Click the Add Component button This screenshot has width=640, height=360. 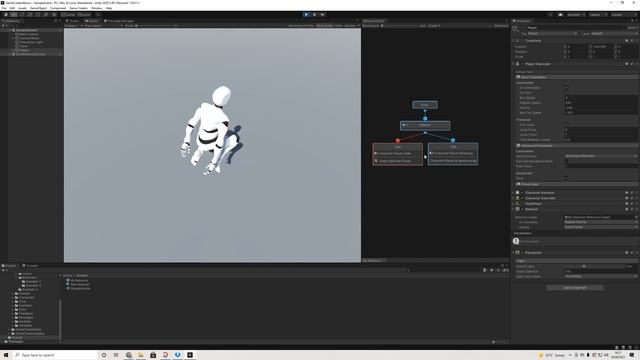pyautogui.click(x=575, y=288)
